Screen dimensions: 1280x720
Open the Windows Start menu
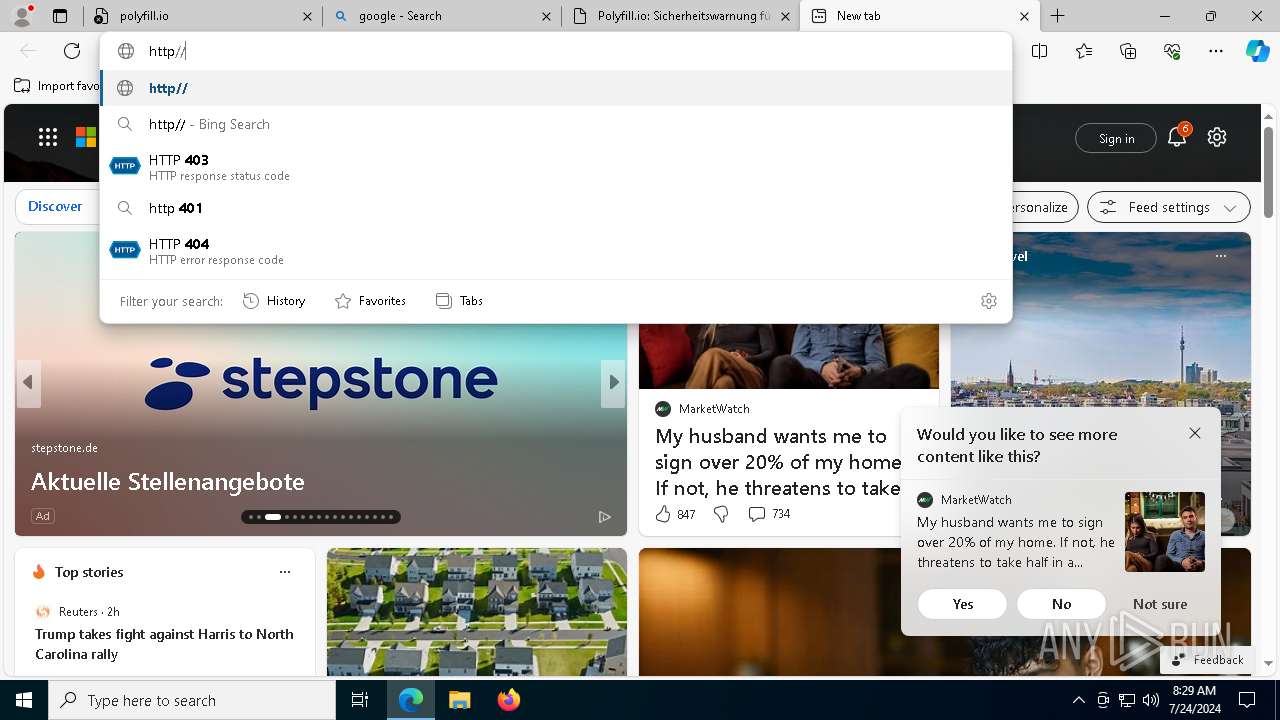point(24,700)
